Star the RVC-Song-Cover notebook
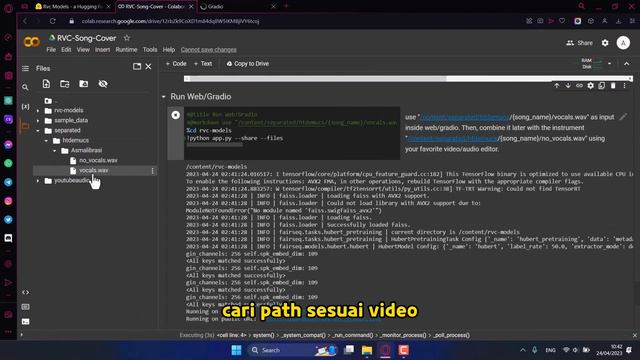Image resolution: width=640 pixels, height=360 pixels. click(x=127, y=38)
